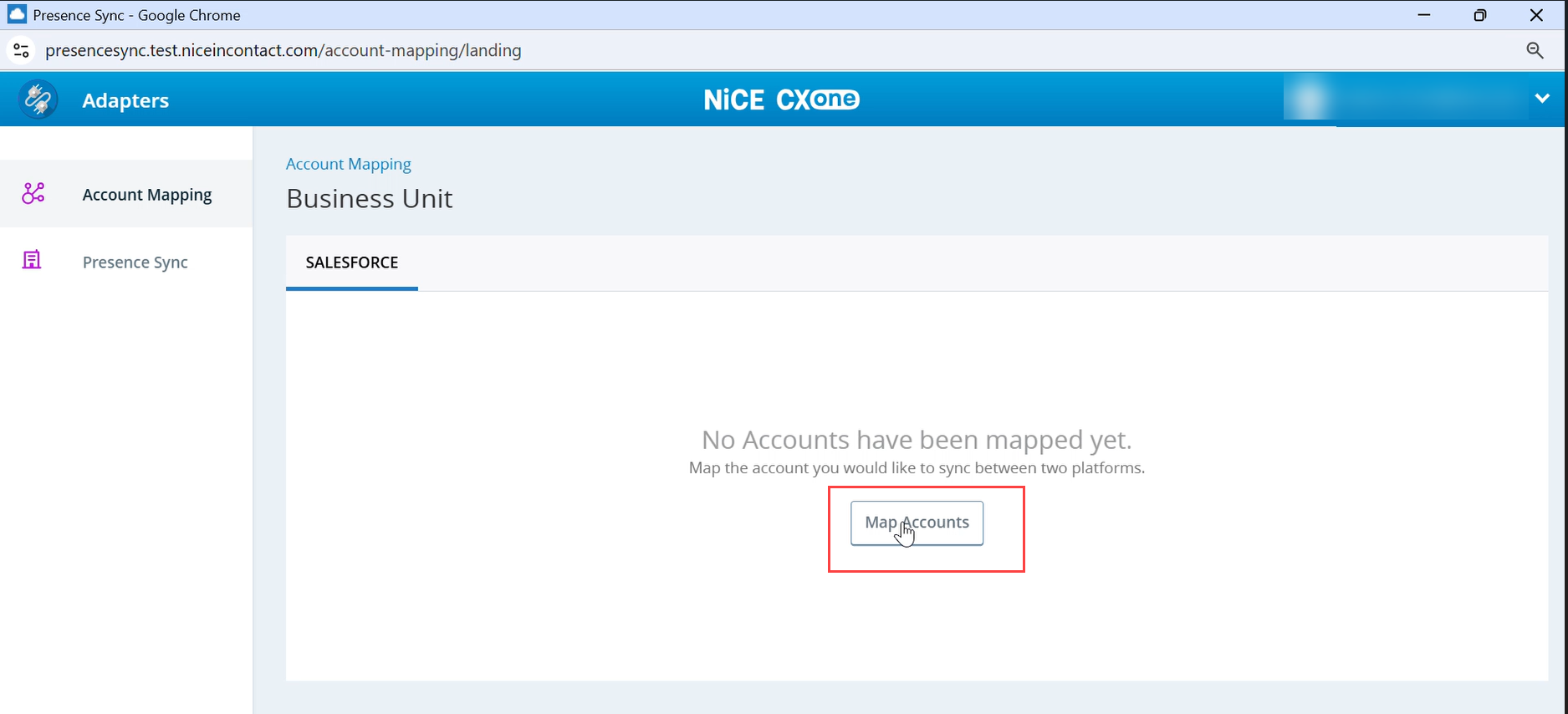Click the Business Unit heading
The width and height of the screenshot is (1568, 714).
pos(370,199)
